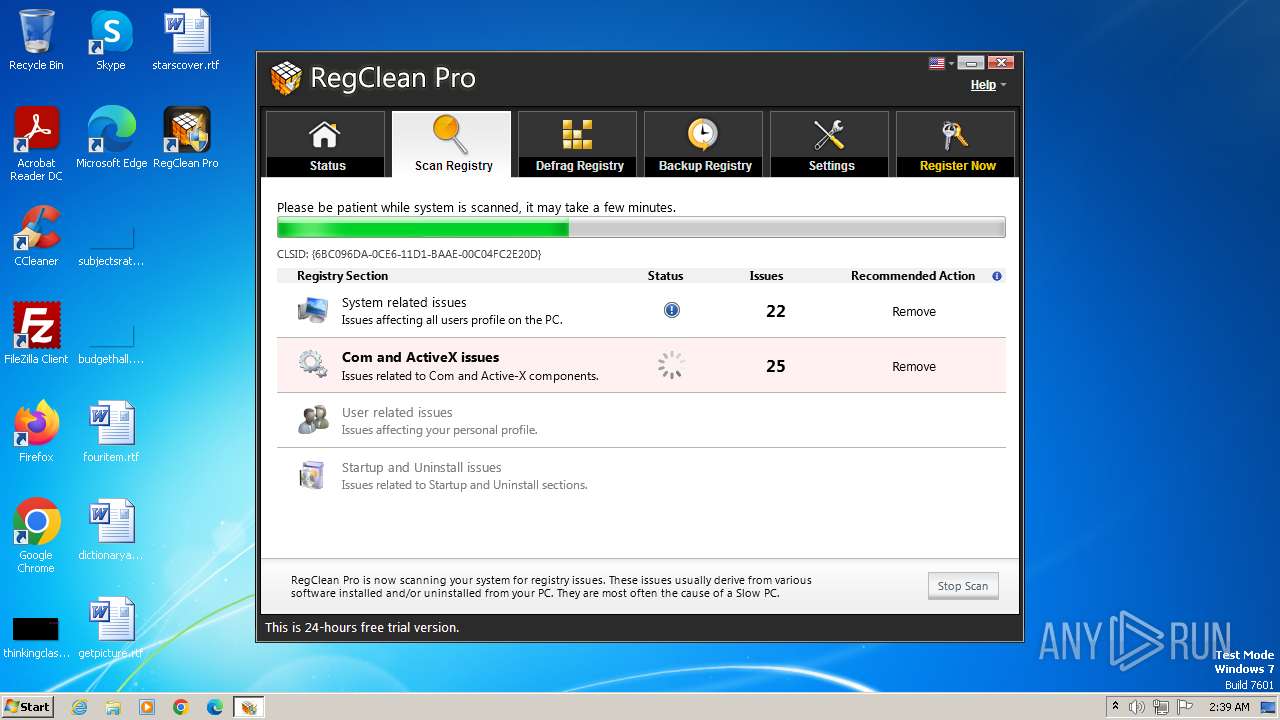Screen dimensions: 1280x720
Task: Click the RegClean Pro cube logo
Action: click(x=286, y=78)
